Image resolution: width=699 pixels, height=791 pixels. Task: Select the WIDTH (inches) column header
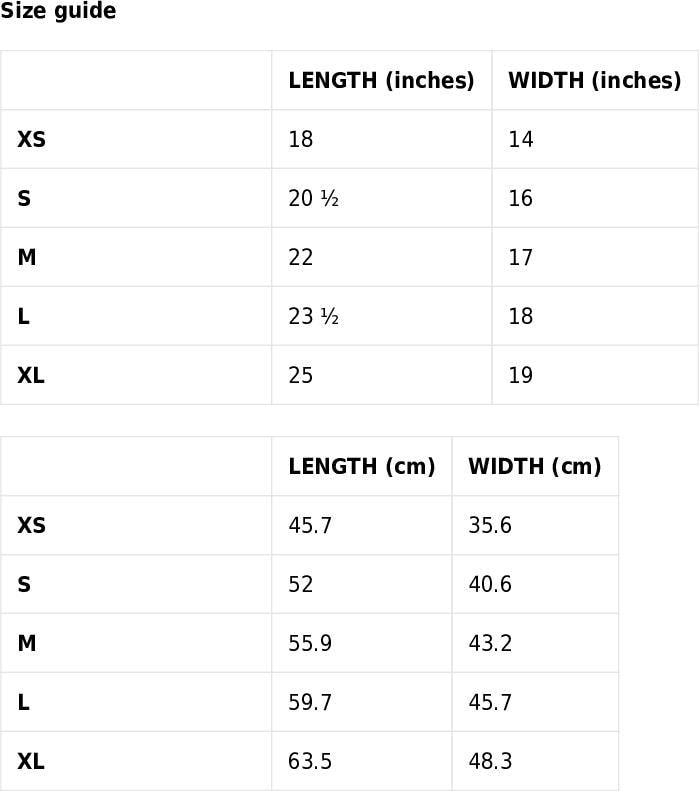click(x=594, y=81)
